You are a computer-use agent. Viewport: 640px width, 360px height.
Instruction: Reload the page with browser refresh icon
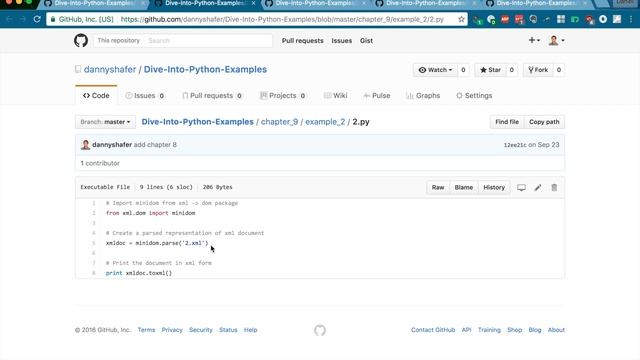point(37,19)
